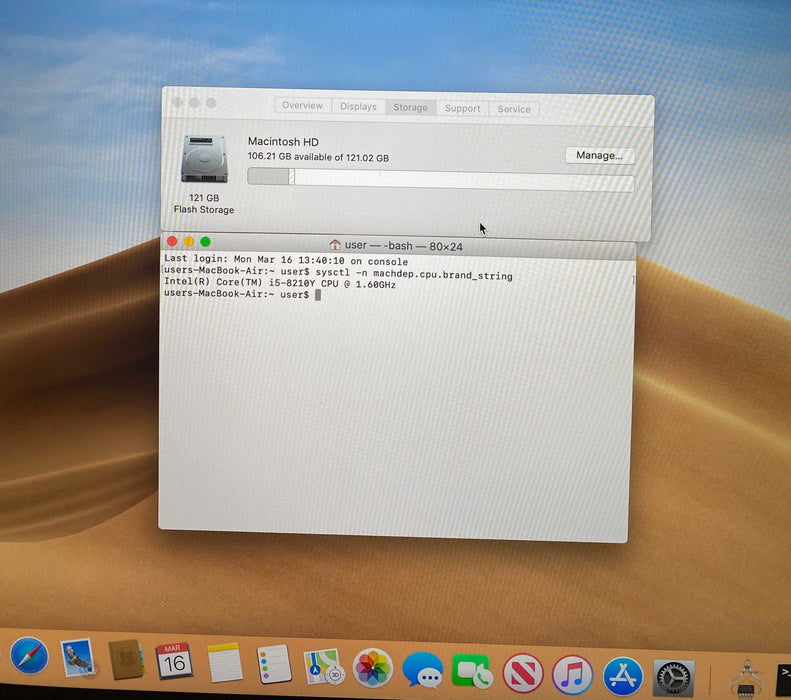Open the Messages app in the Dock
The width and height of the screenshot is (791, 700).
pos(423,670)
